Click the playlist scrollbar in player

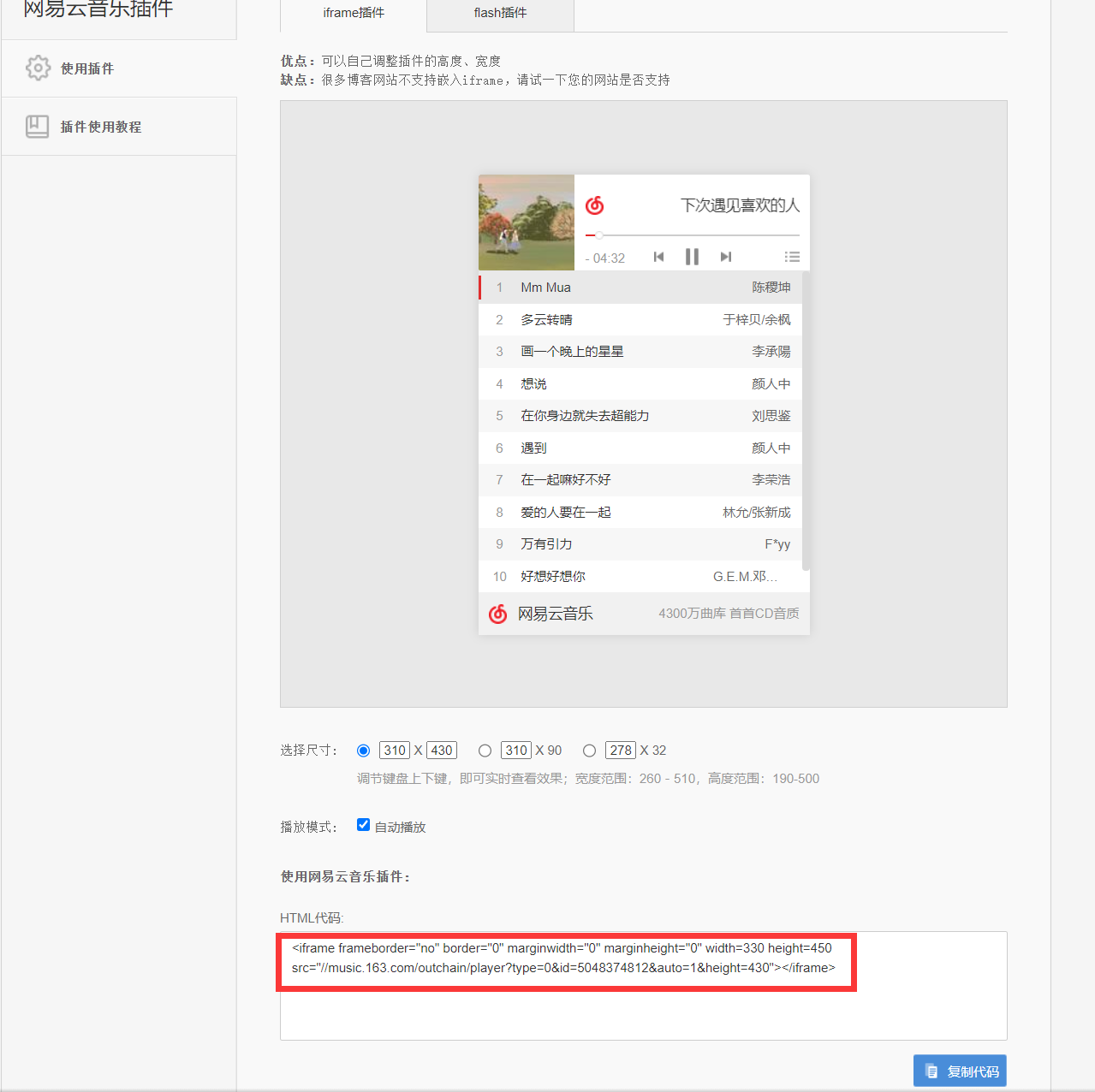tap(806, 420)
